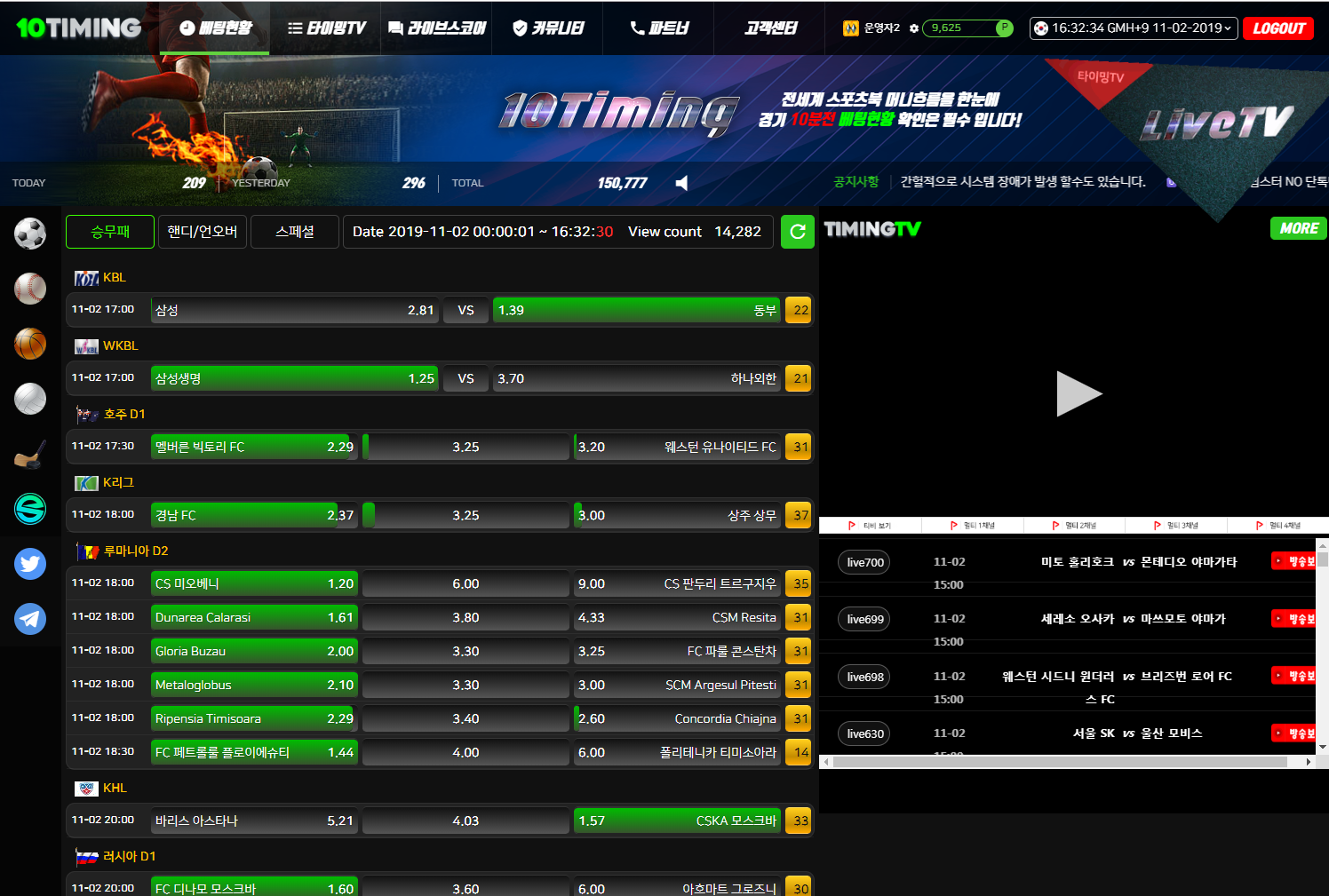The height and width of the screenshot is (896, 1329).
Task: Watch broadcast for 서울 SK match
Action: [x=1293, y=733]
